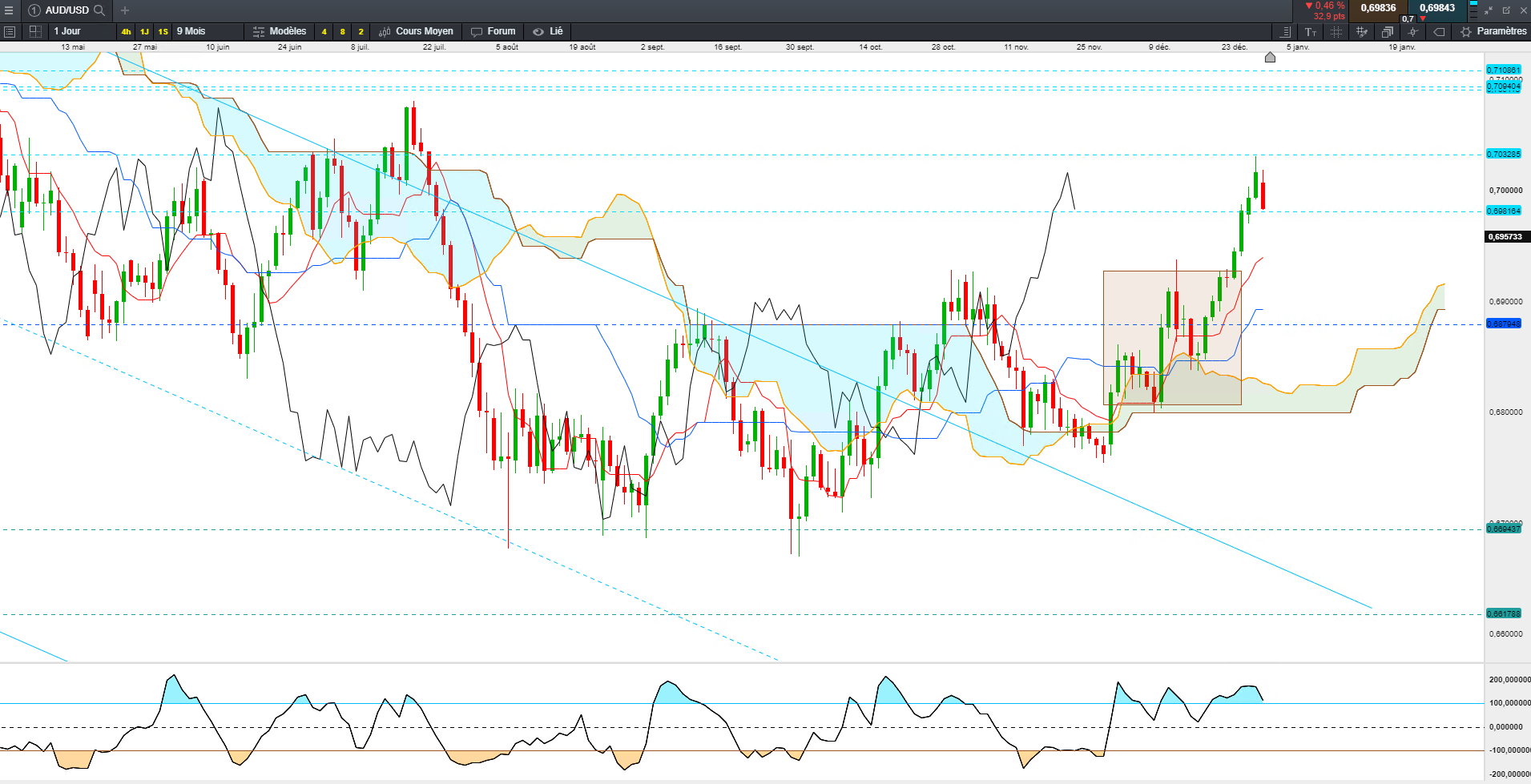The image size is (1531, 784).
Task: Click the red 0,46 % change indicator
Action: [x=1325, y=6]
